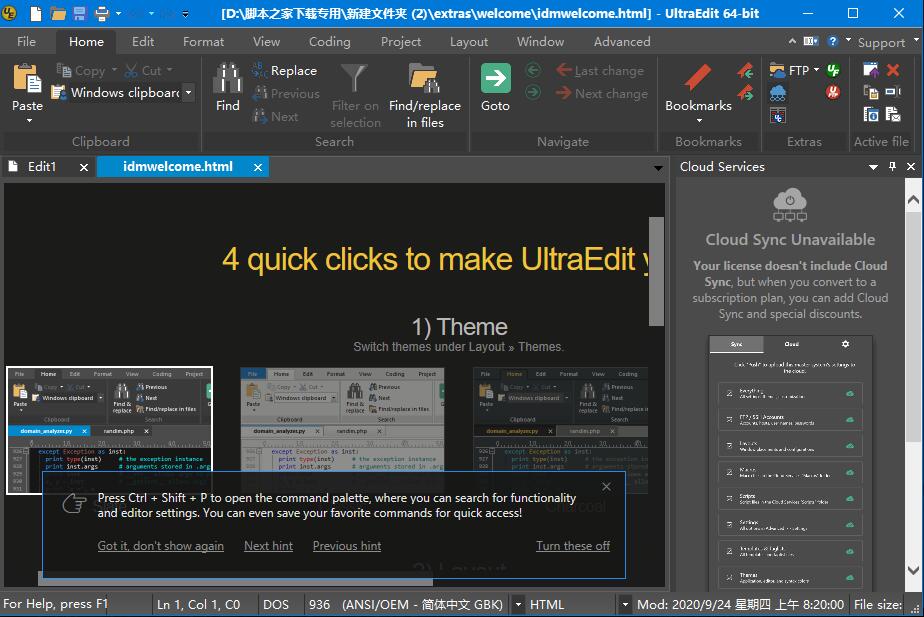The image size is (924, 617).
Task: Click 'Got it, don't show again' link
Action: coord(160,546)
